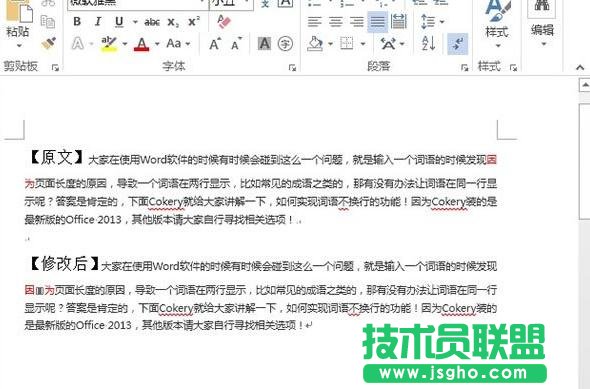Collapse the ribbon with chevron
The height and width of the screenshot is (389, 590).
click(580, 68)
